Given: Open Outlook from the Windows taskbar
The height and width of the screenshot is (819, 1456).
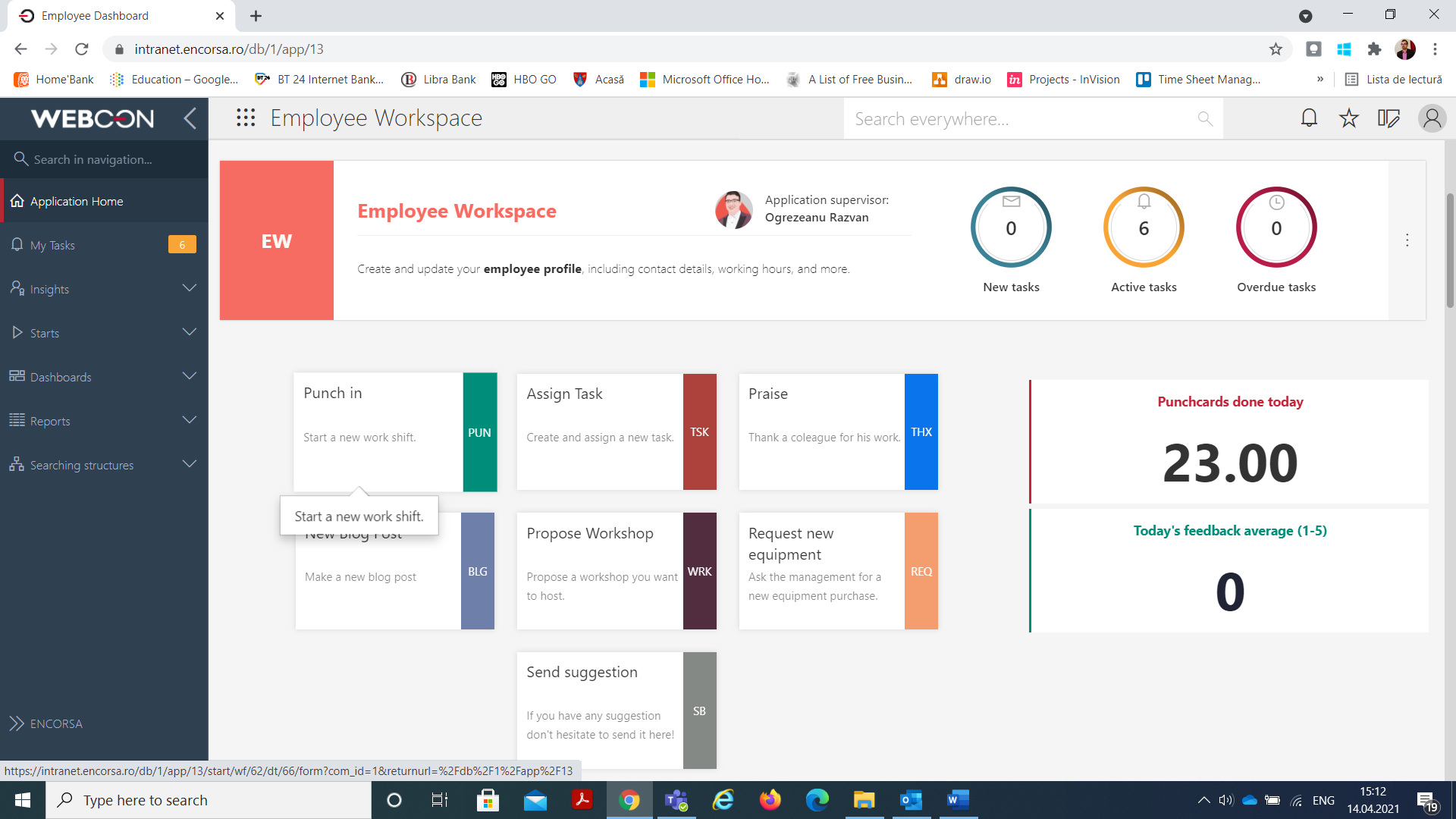Looking at the screenshot, I should (x=911, y=800).
